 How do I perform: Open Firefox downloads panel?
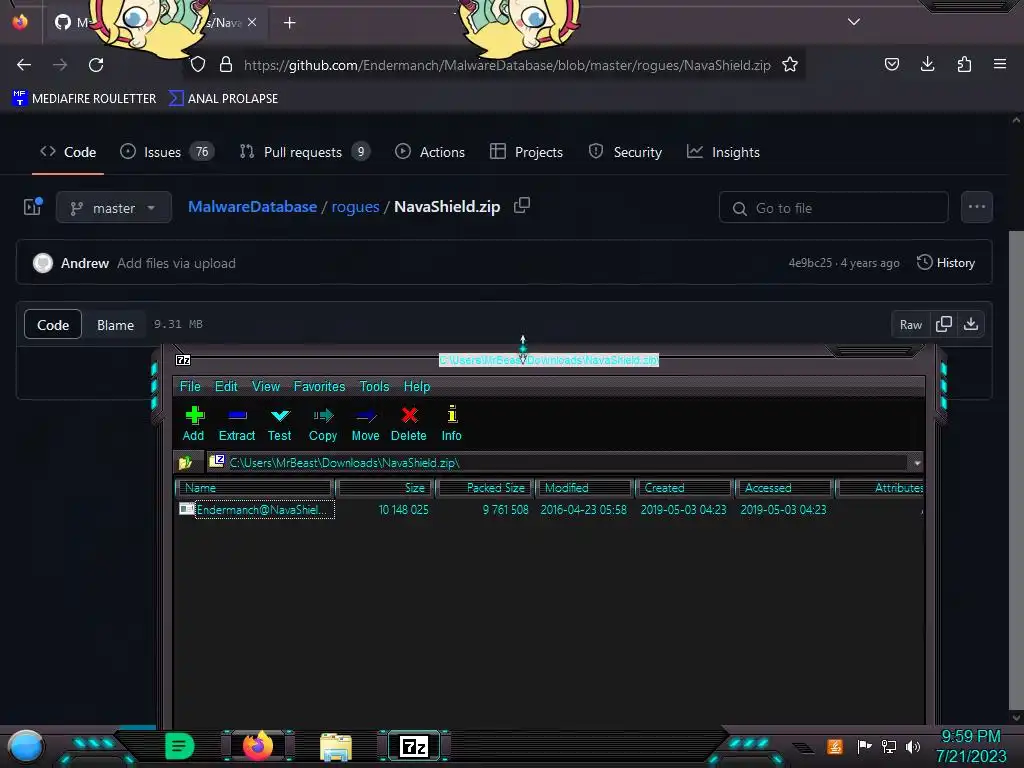[x=927, y=64]
